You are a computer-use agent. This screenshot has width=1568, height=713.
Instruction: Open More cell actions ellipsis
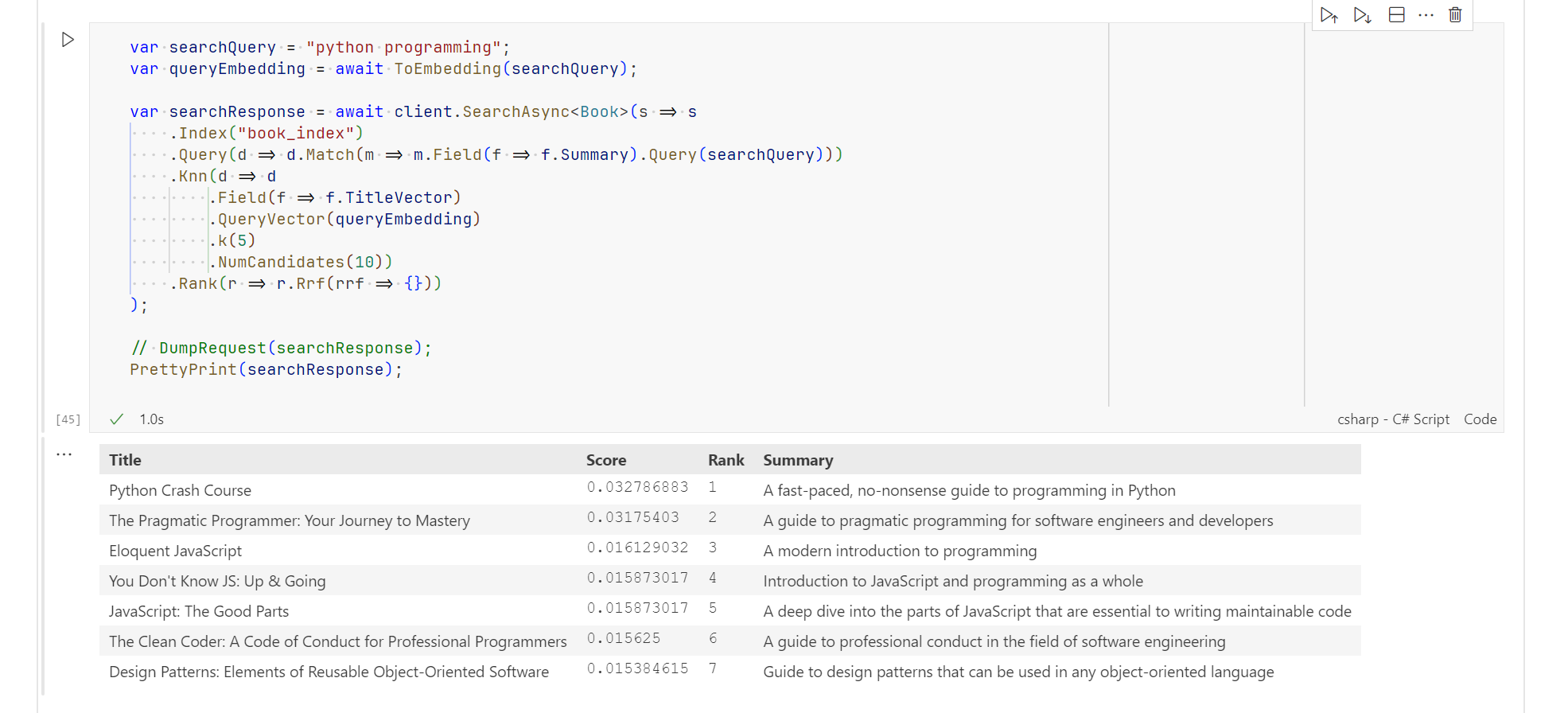pyautogui.click(x=1426, y=15)
